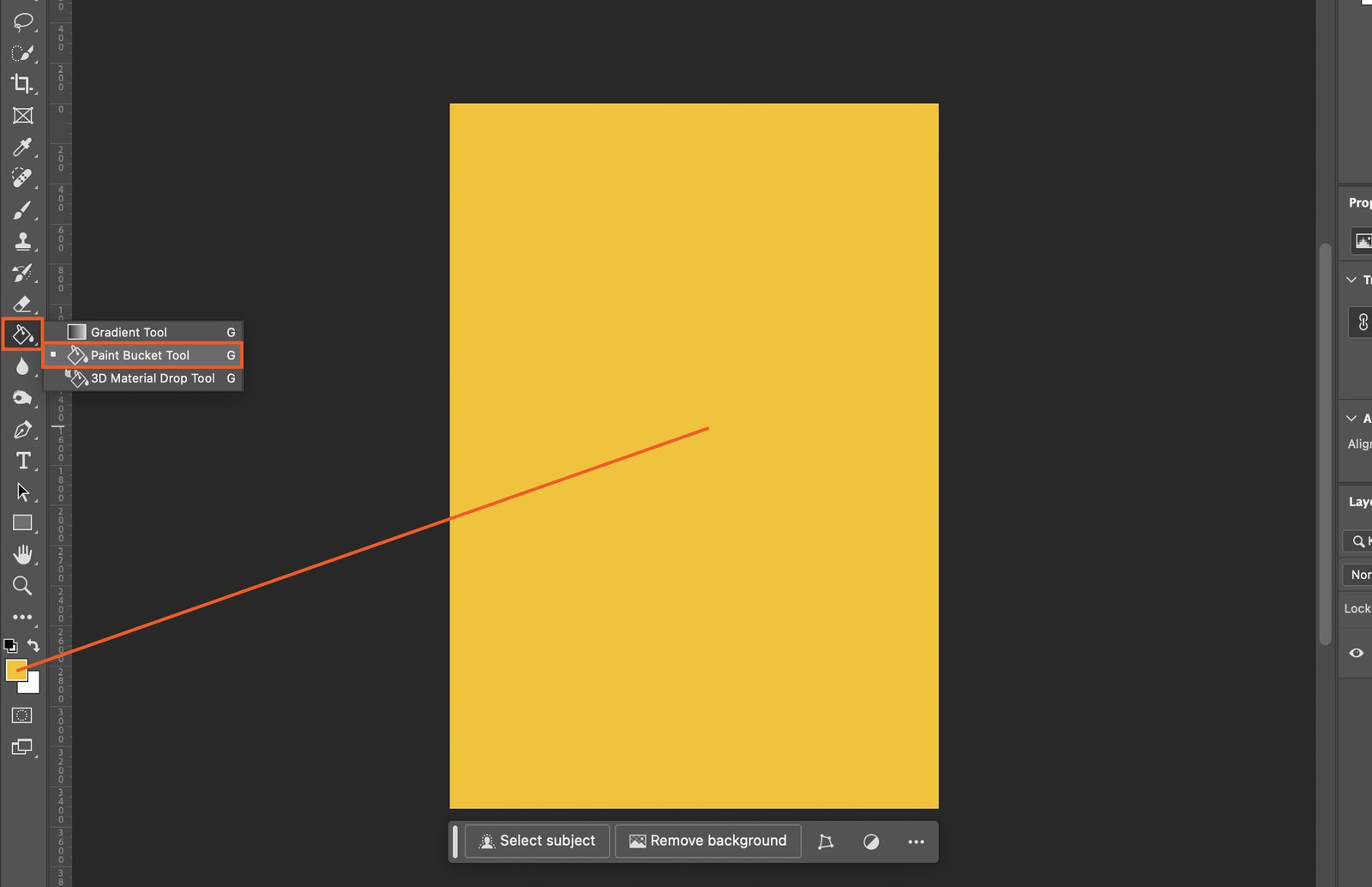Toggle the link width and height icon
Viewport: 1372px width, 887px height.
pyautogui.click(x=1363, y=323)
